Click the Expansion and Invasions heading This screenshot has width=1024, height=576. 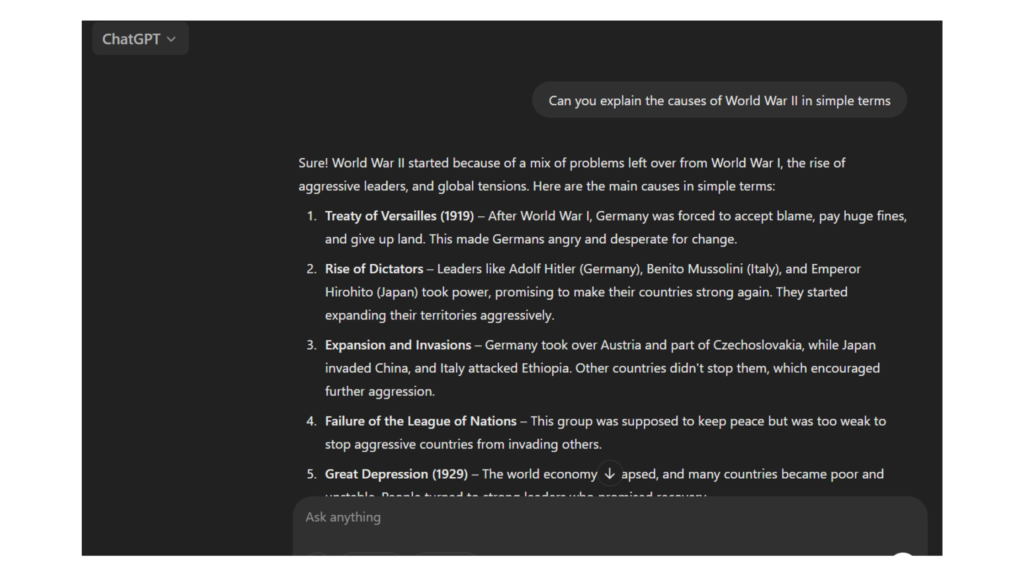[398, 345]
